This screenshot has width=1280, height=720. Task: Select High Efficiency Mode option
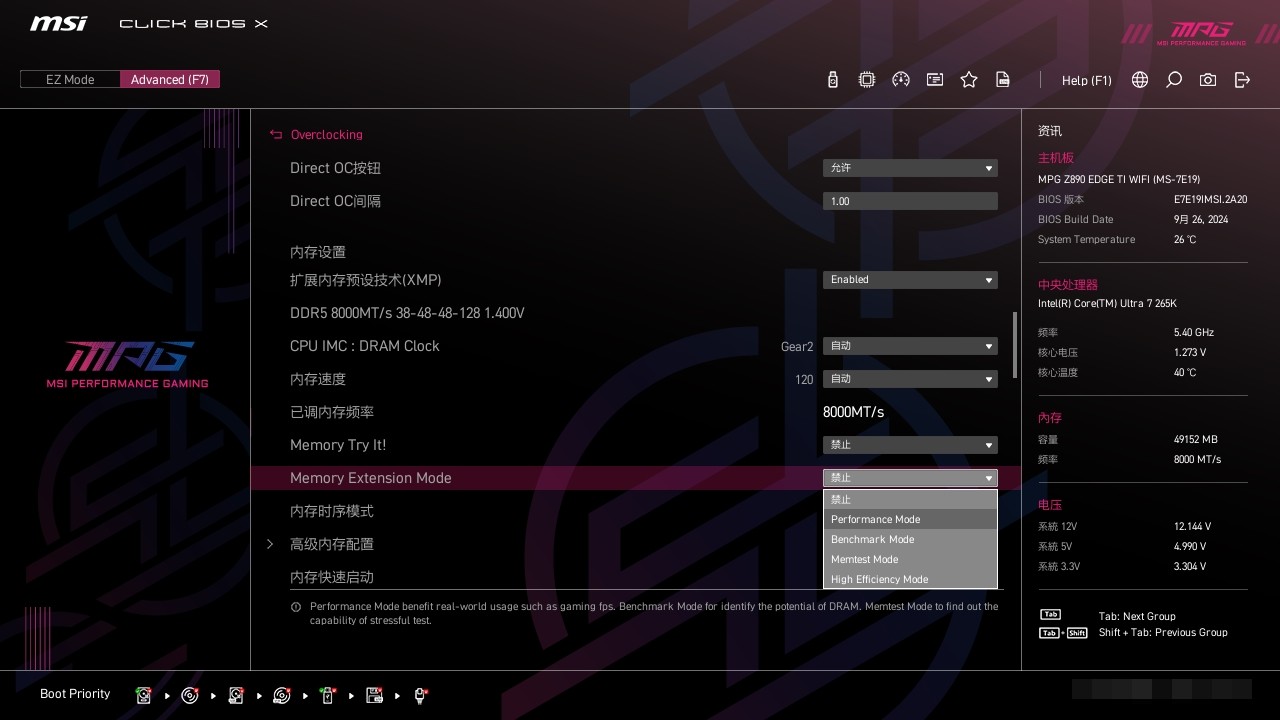click(x=910, y=579)
